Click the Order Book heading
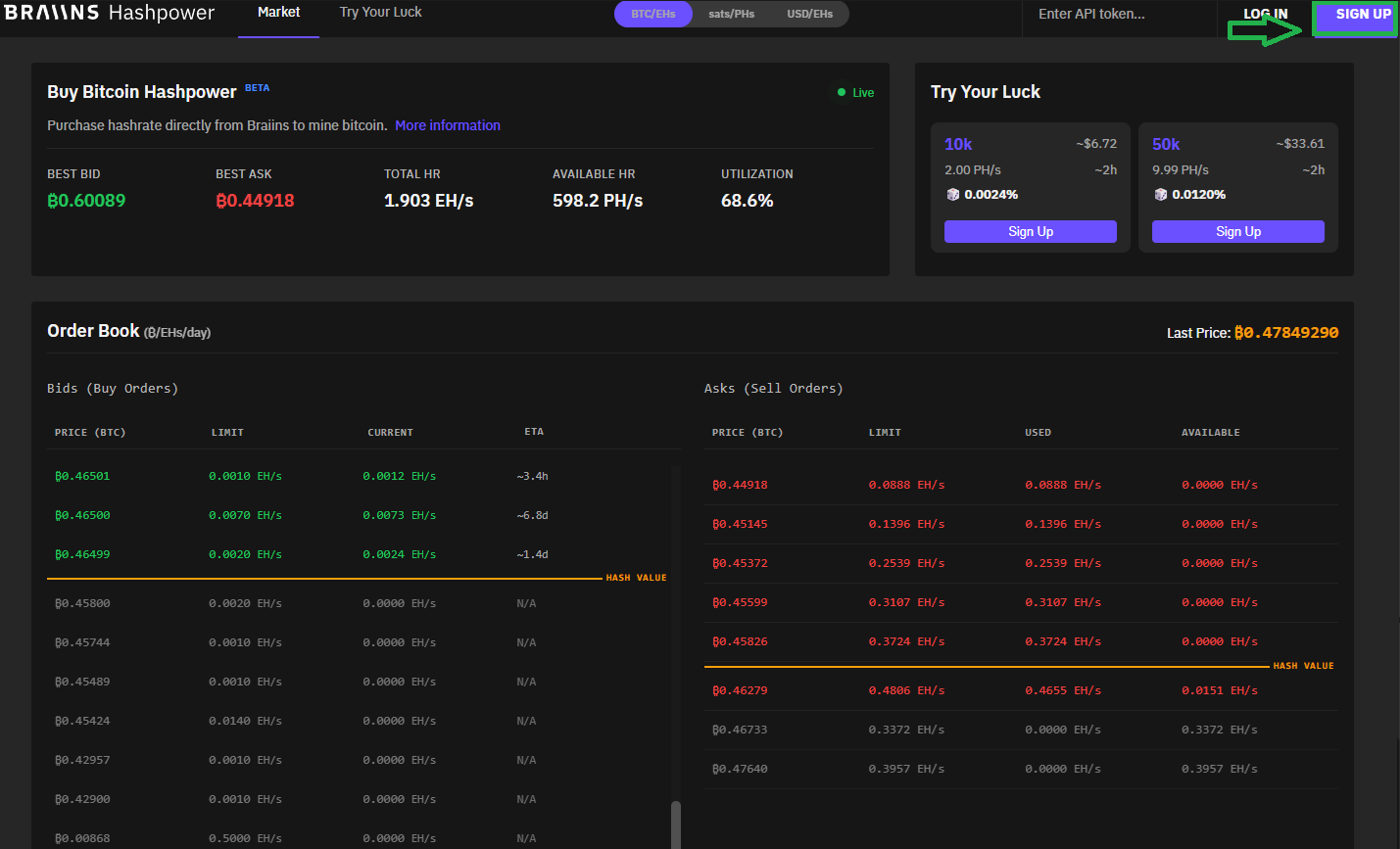 (x=93, y=331)
